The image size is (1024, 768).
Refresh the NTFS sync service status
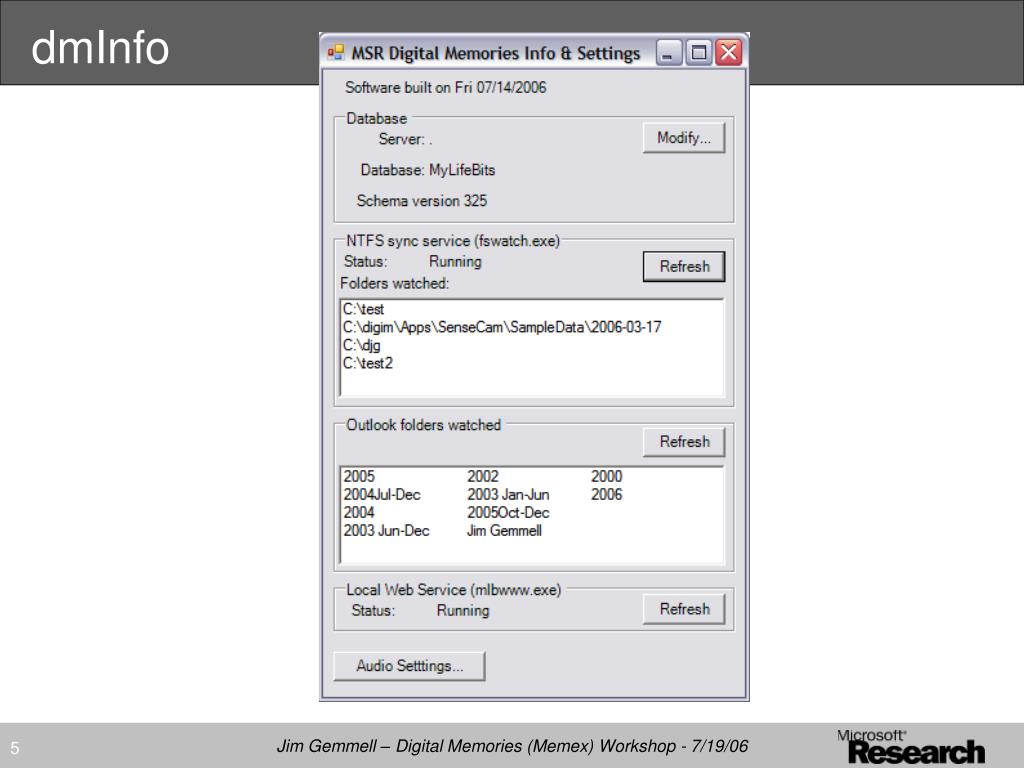(x=684, y=267)
